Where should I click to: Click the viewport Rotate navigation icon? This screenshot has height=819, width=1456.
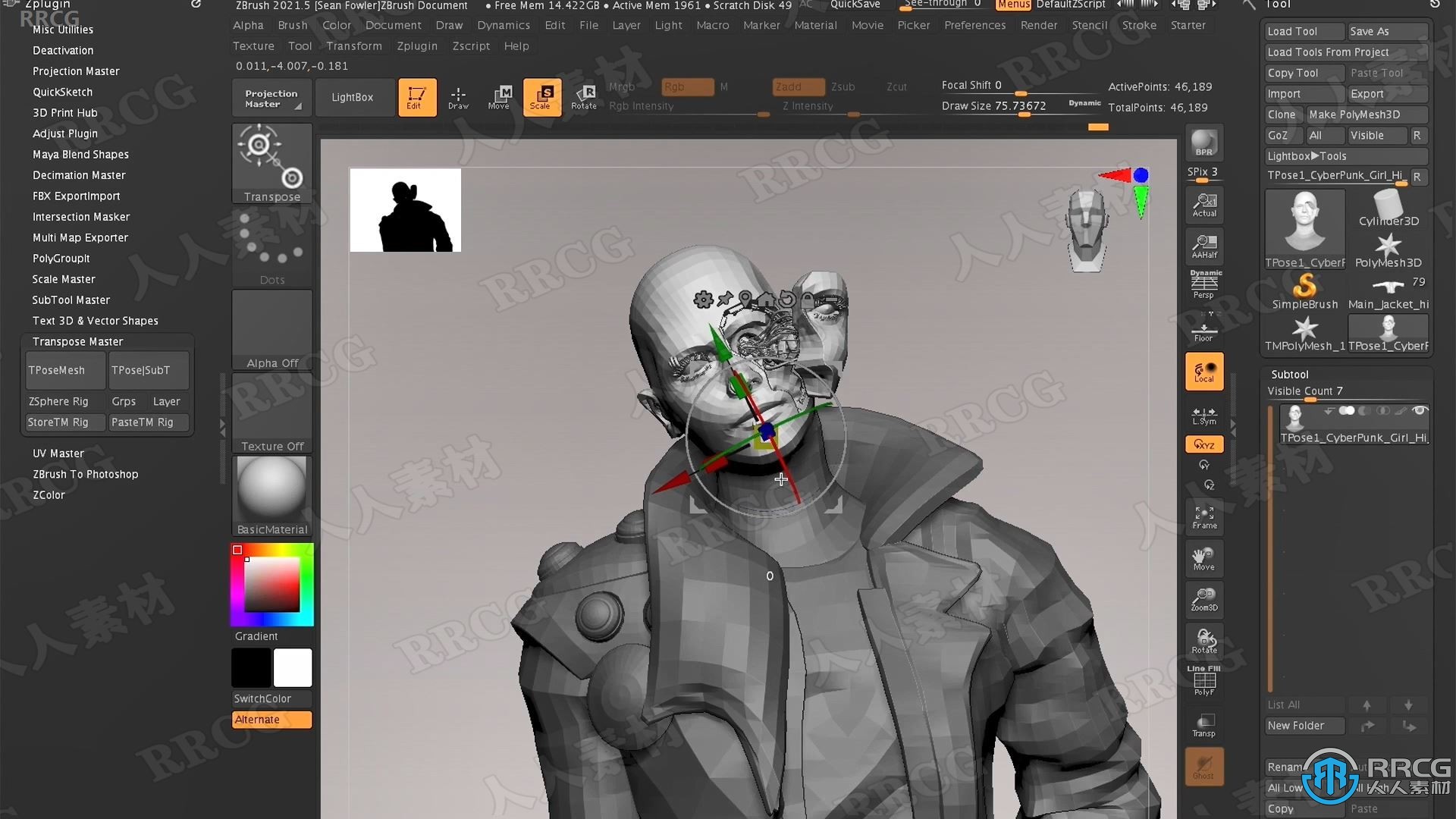[1204, 641]
